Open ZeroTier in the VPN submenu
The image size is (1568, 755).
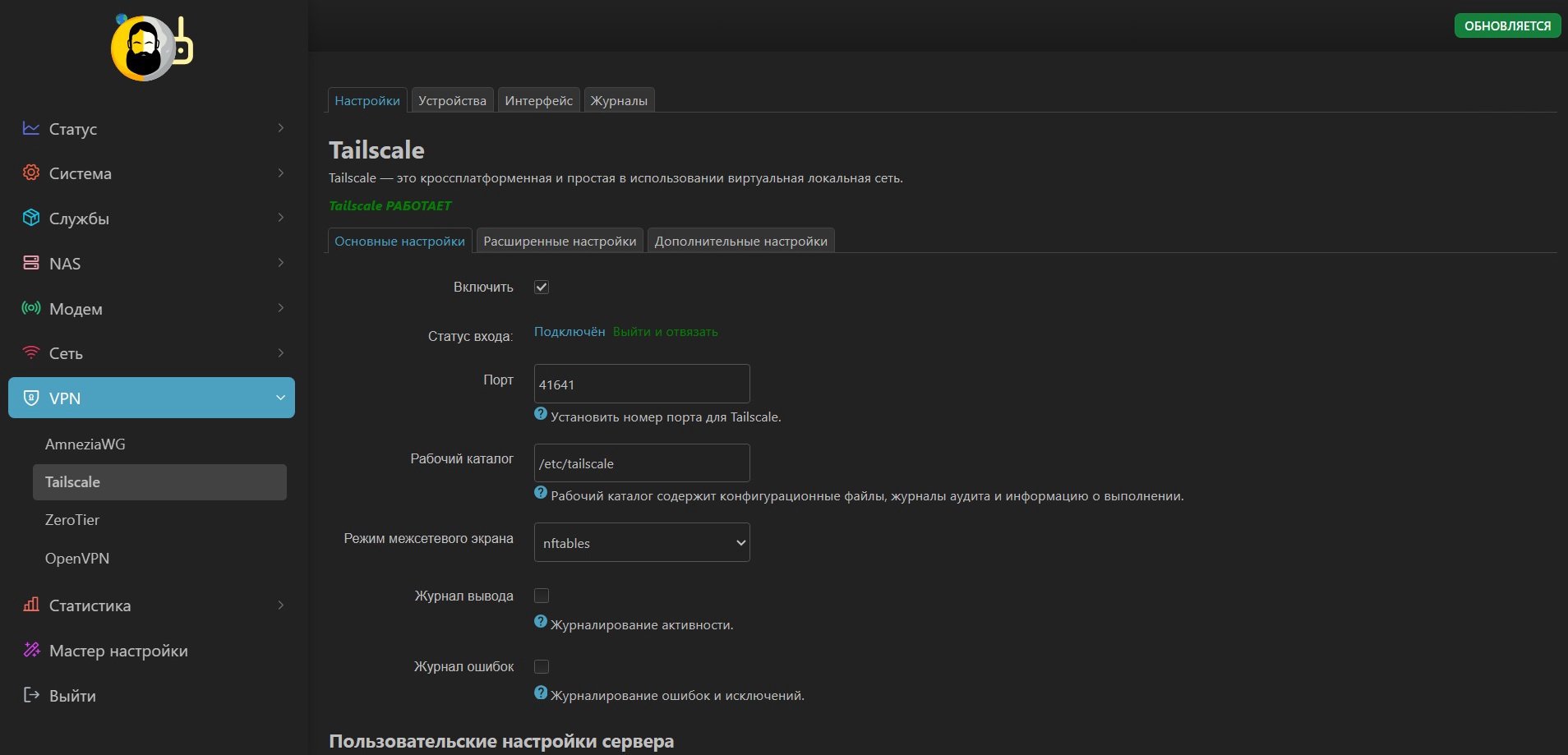[72, 520]
